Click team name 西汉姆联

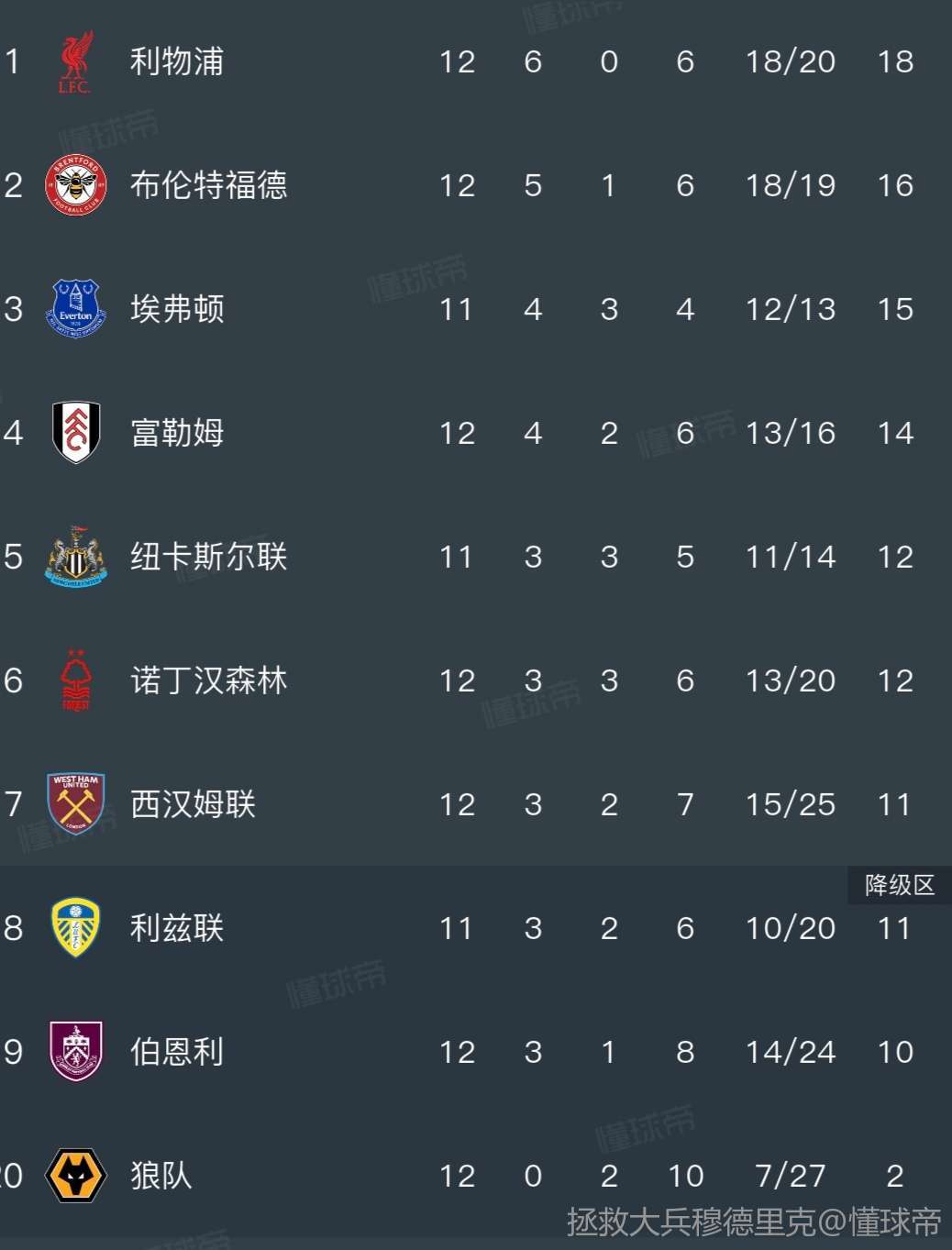pyautogui.click(x=193, y=804)
